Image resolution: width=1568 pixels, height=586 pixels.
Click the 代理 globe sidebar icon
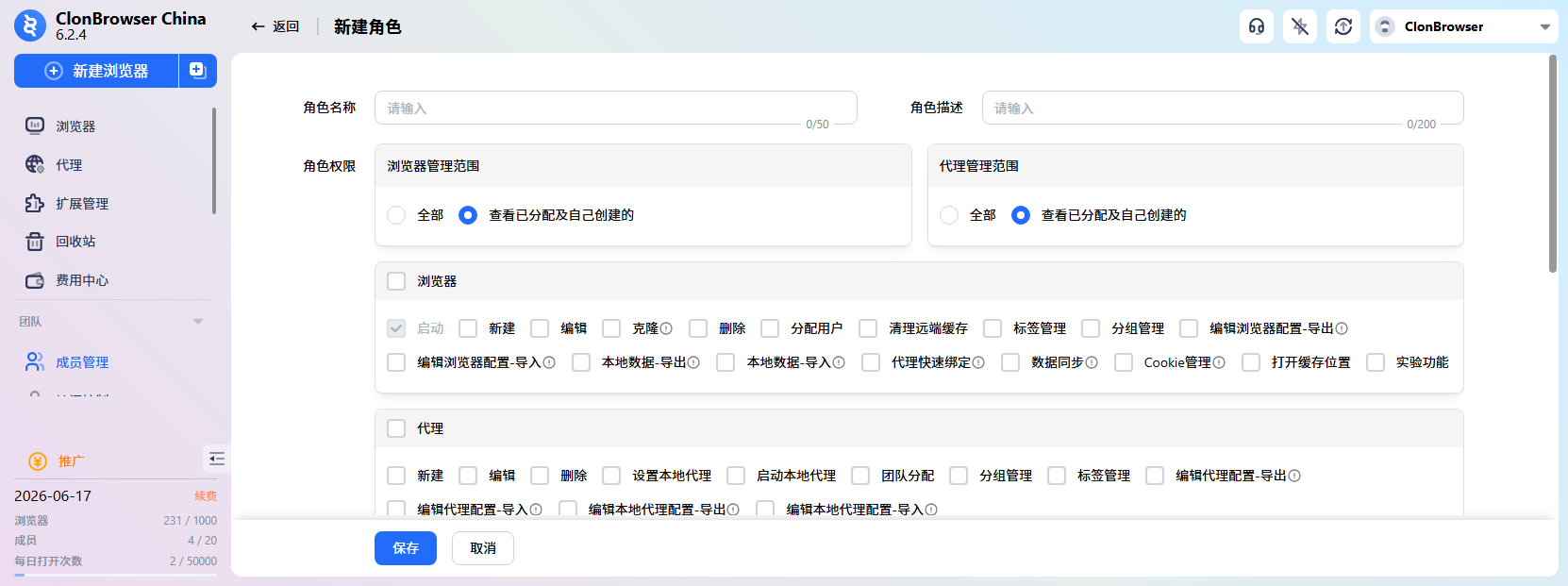click(x=35, y=164)
